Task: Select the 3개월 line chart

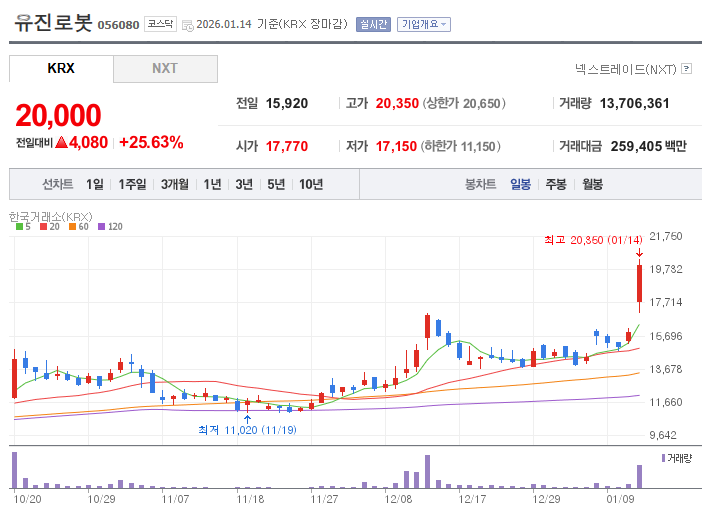Action: 175,184
